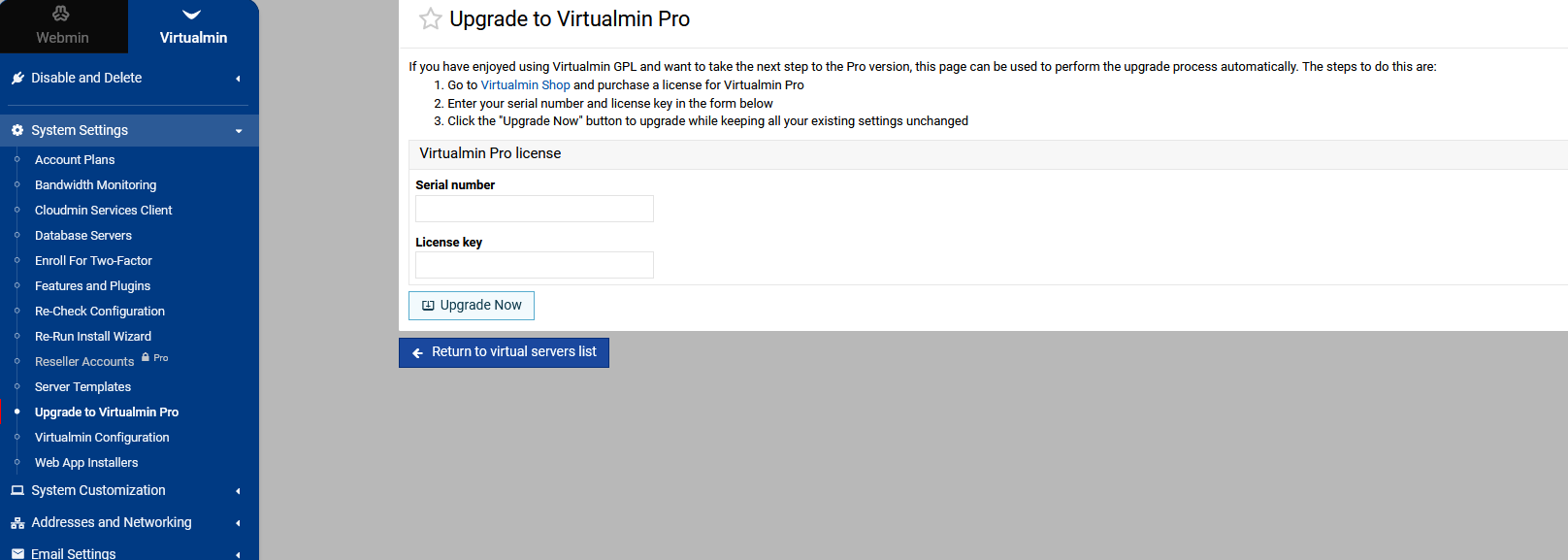Open Cloudmin Services Client
Viewport: 1568px width, 560px height.
[103, 210]
